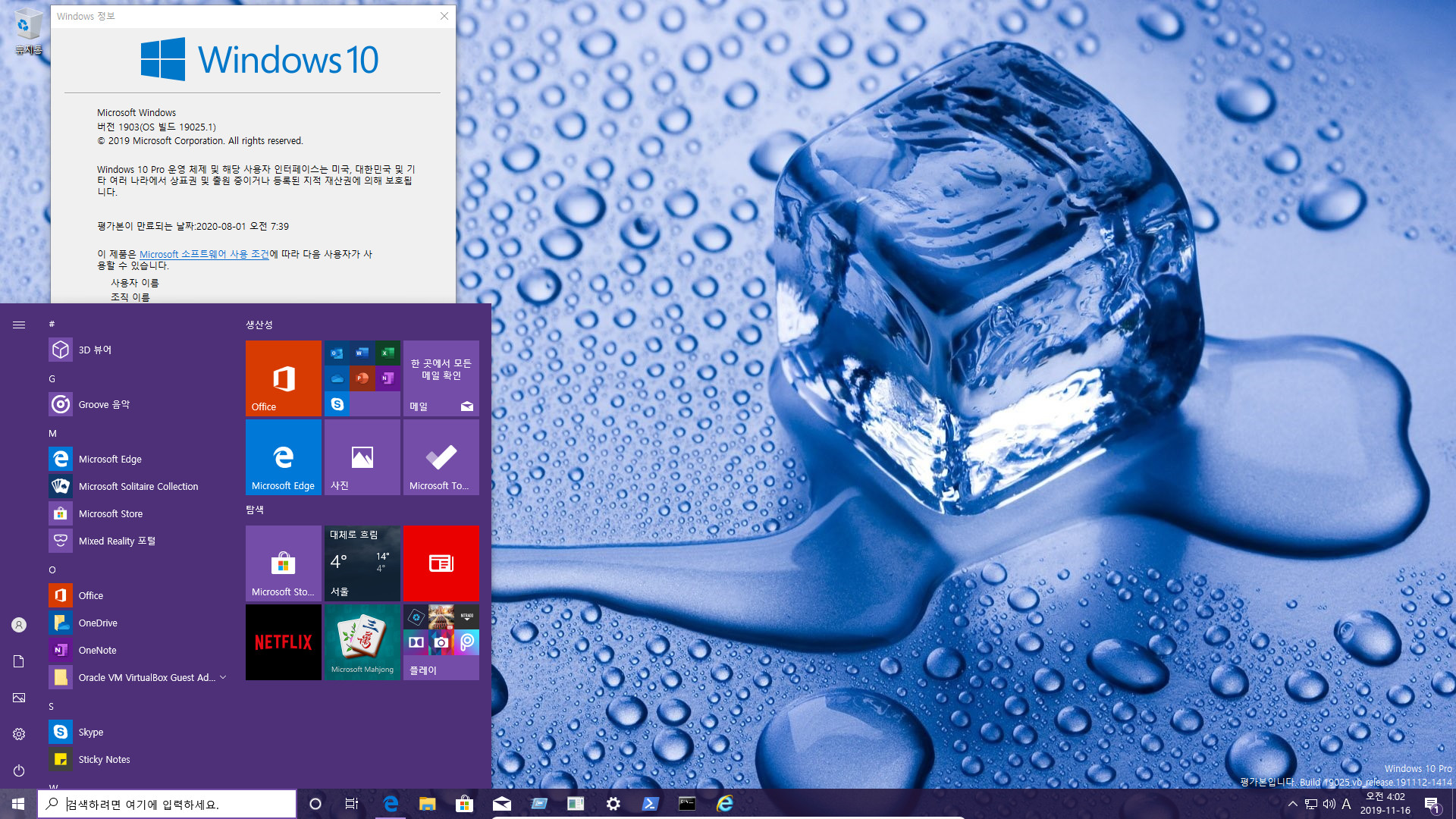Viewport: 1456px width, 819px height.
Task: Open PowerShell from the taskbar
Action: coord(650,804)
